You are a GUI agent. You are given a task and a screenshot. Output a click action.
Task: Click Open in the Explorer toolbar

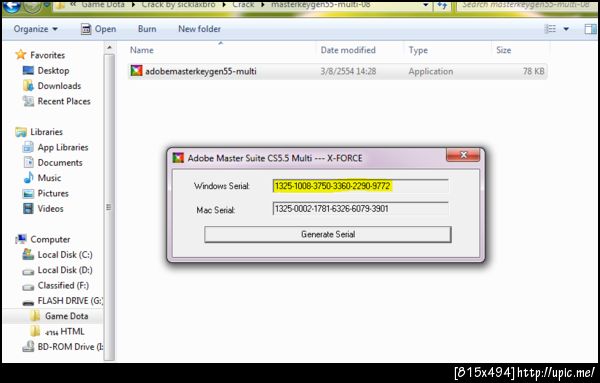pyautogui.click(x=98, y=29)
